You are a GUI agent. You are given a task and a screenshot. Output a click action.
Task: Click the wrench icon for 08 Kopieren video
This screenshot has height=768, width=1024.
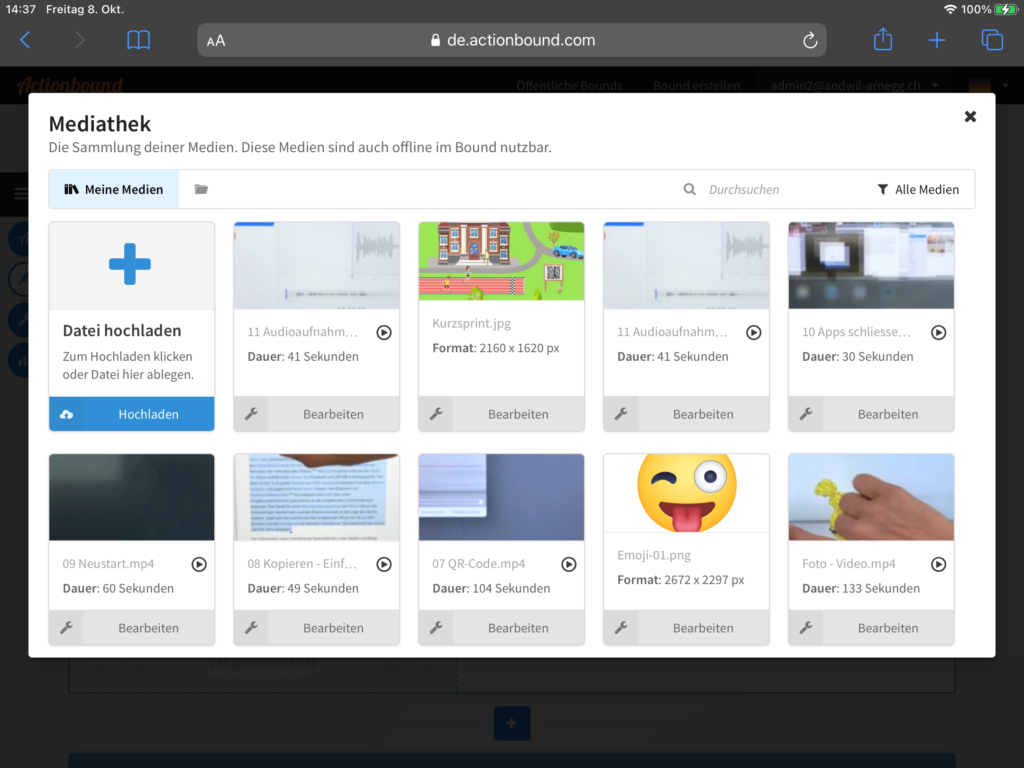click(x=251, y=628)
